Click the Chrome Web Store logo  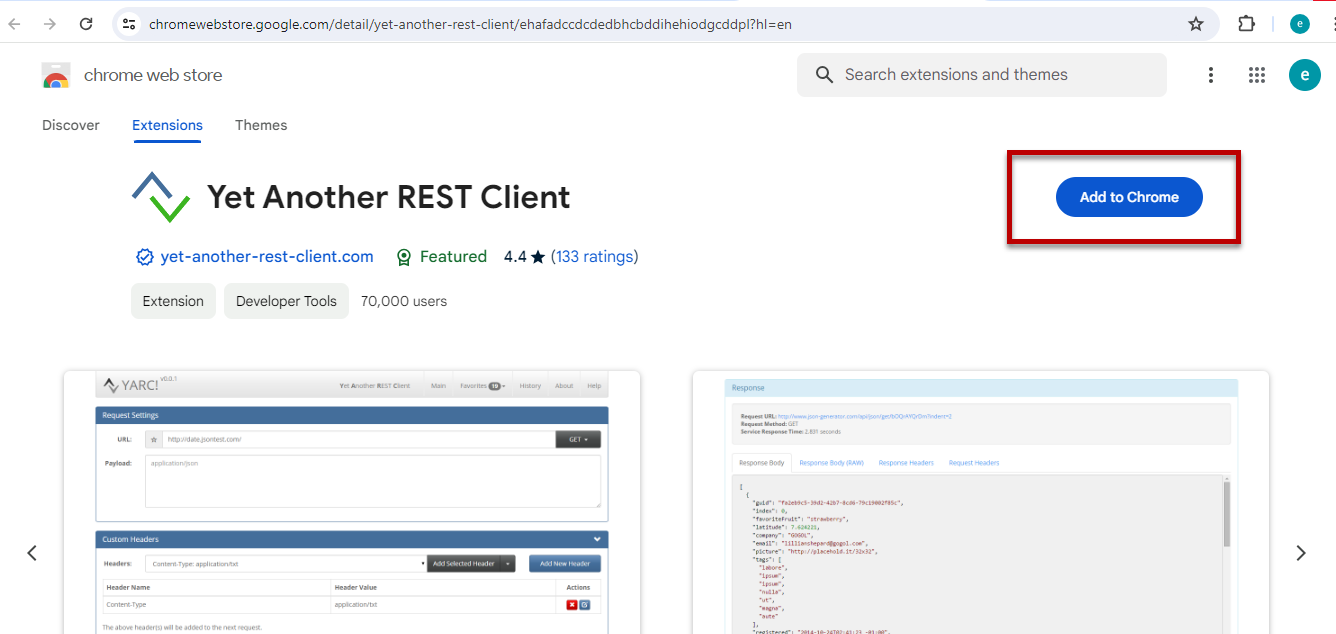click(x=56, y=74)
